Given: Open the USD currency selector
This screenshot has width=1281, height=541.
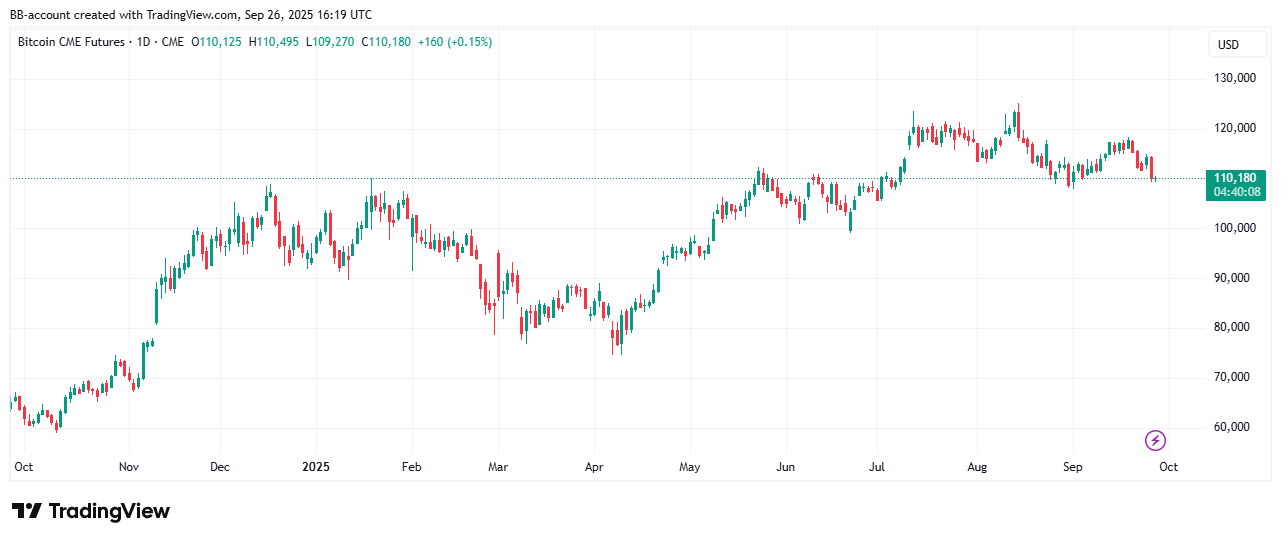Looking at the screenshot, I should [x=1227, y=45].
